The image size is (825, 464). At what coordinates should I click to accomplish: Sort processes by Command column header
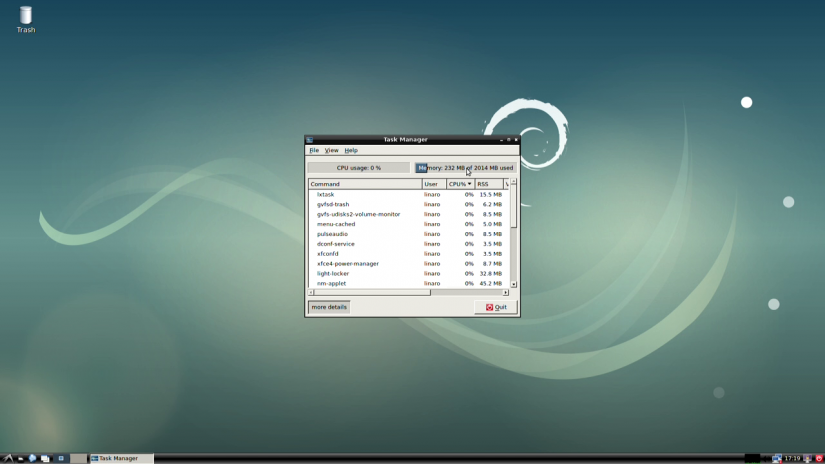(365, 184)
